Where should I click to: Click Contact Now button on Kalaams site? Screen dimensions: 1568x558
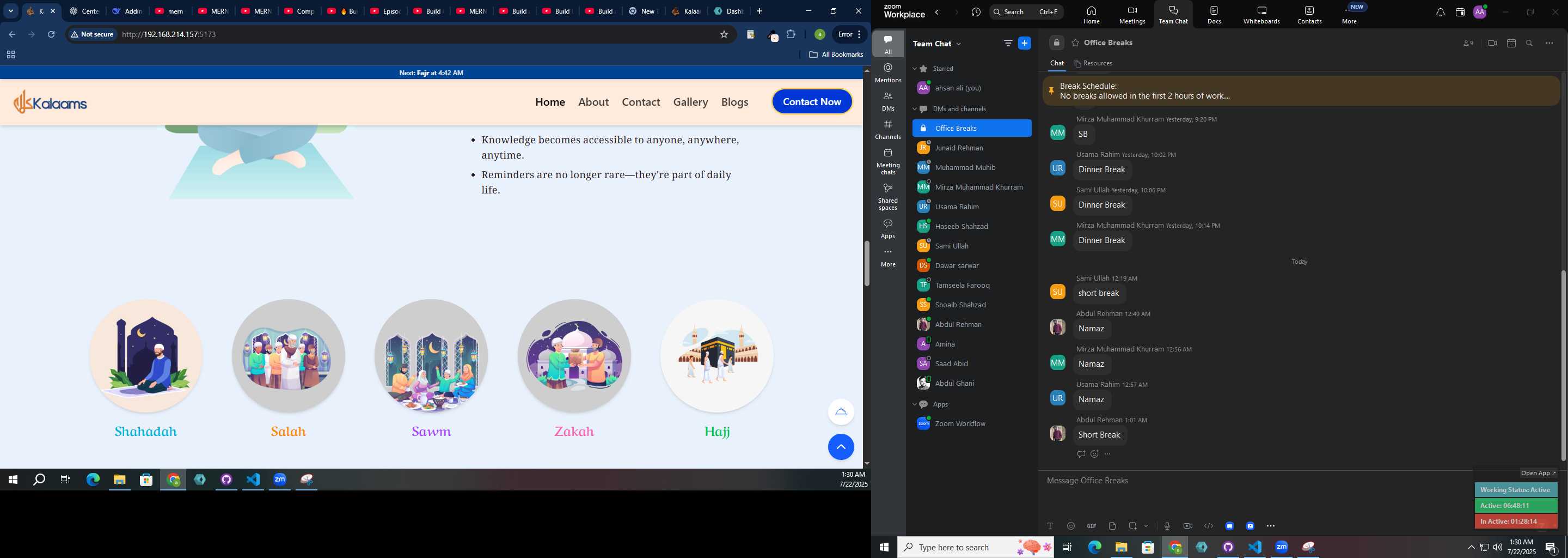point(812,102)
